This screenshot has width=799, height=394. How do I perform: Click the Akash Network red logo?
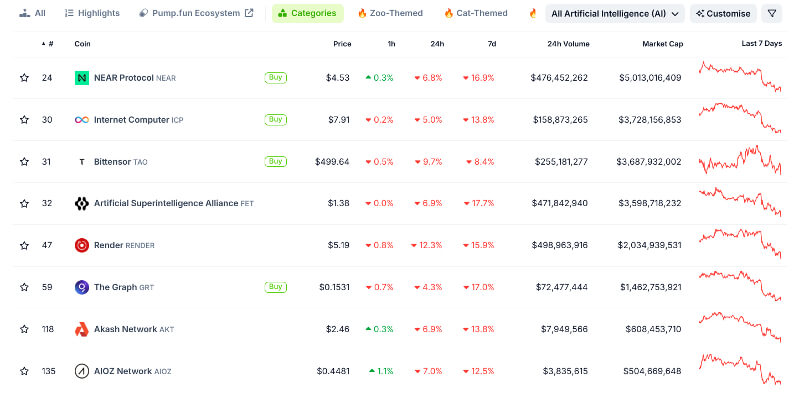coord(82,329)
